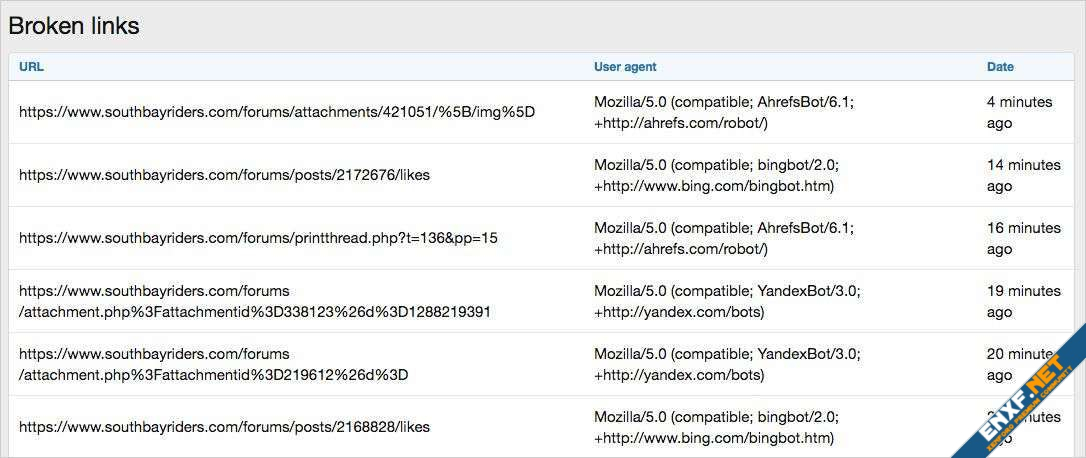Screen dimensions: 1086x458
Task: Click the "19 minutes ago" date
Action: [1023, 301]
